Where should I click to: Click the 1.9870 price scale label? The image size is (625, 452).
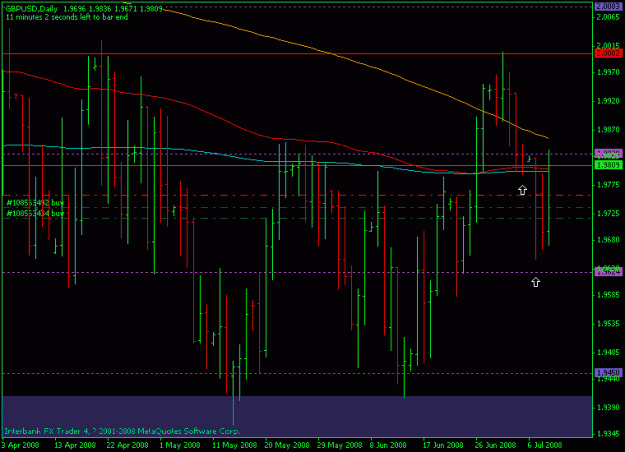click(x=608, y=130)
